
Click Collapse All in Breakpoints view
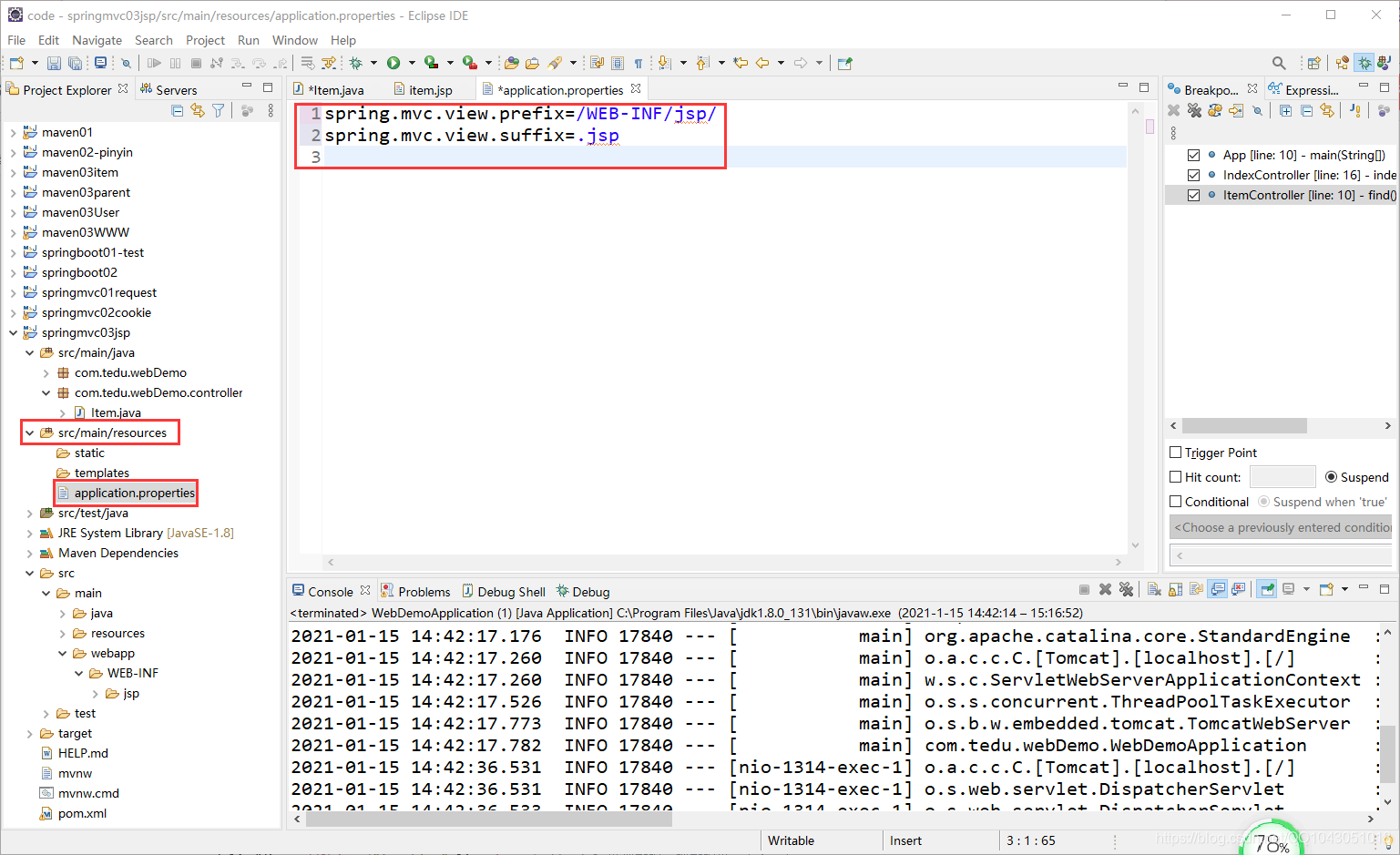click(x=1306, y=110)
